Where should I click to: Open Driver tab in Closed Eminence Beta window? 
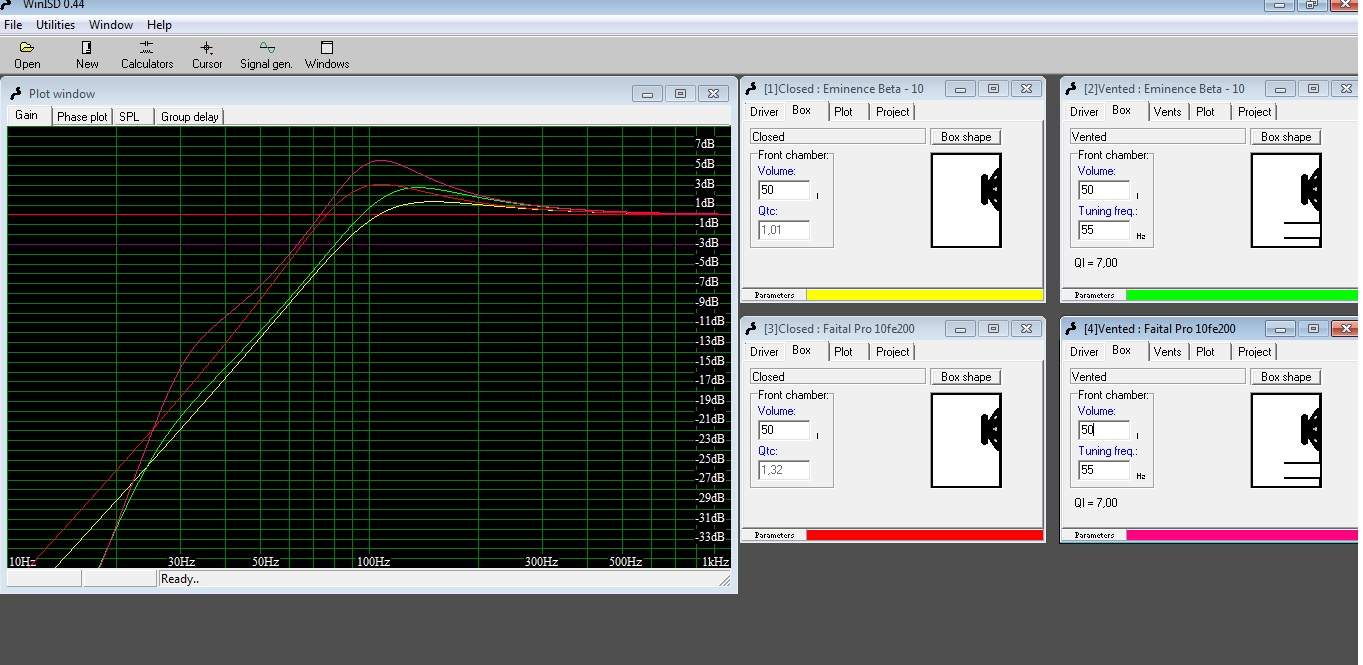point(764,112)
